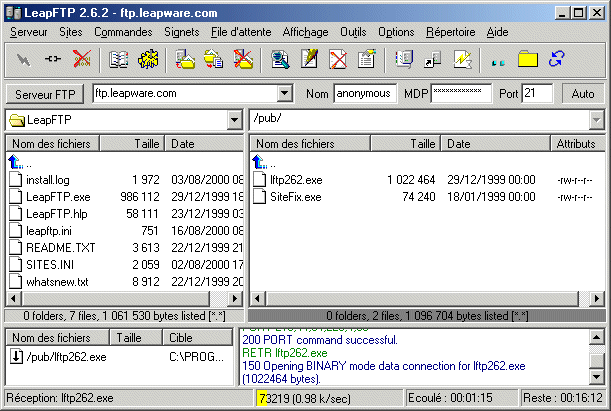The height and width of the screenshot is (411, 611).
Task: Click the log line RETR lftp262.exe
Action: (x=285, y=353)
